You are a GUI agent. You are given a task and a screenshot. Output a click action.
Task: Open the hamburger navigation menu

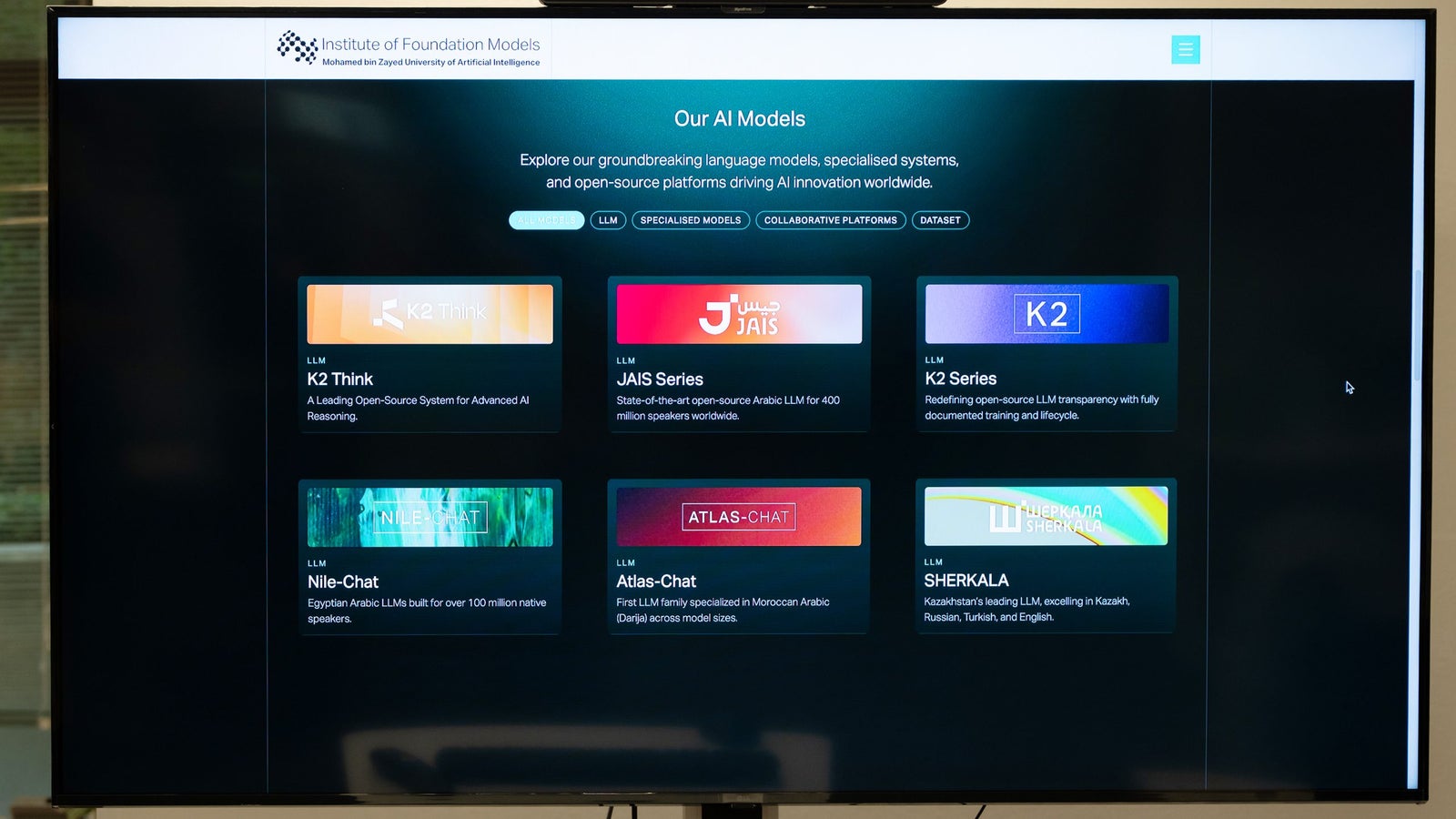(1185, 50)
